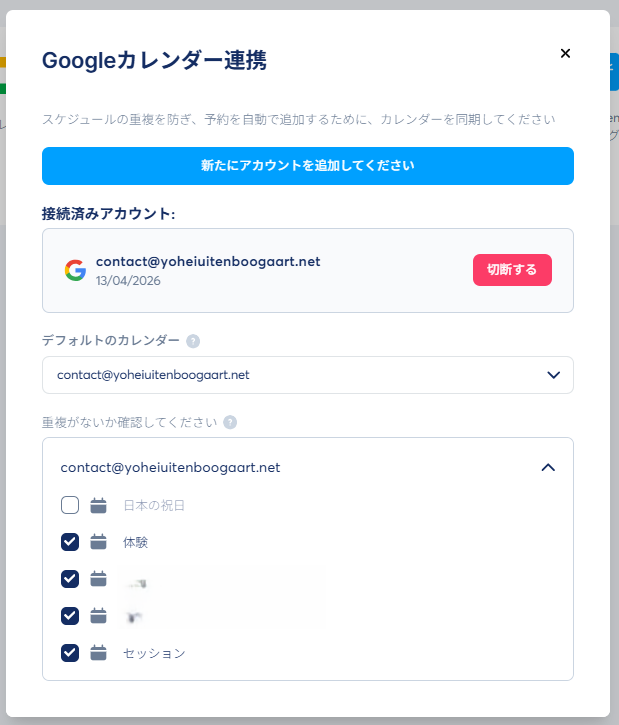Image resolution: width=619 pixels, height=725 pixels.
Task: Click calendar icon next to セッション
Action: pos(98,653)
